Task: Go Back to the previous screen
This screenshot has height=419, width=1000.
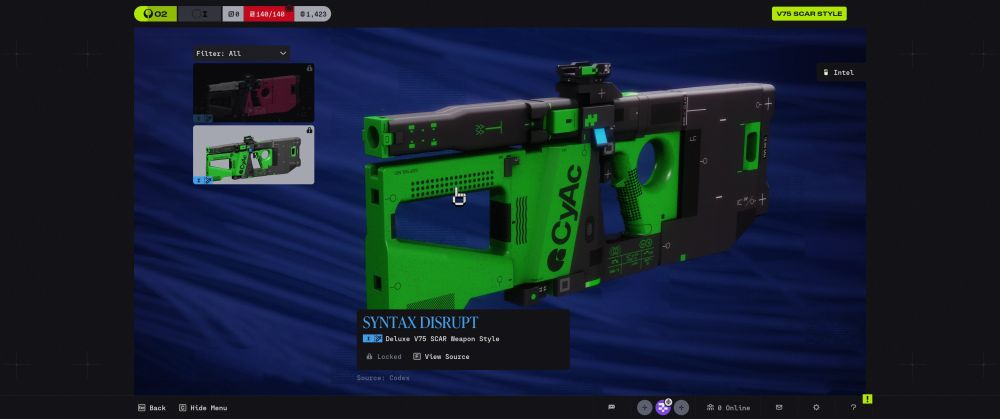Action: (151, 407)
